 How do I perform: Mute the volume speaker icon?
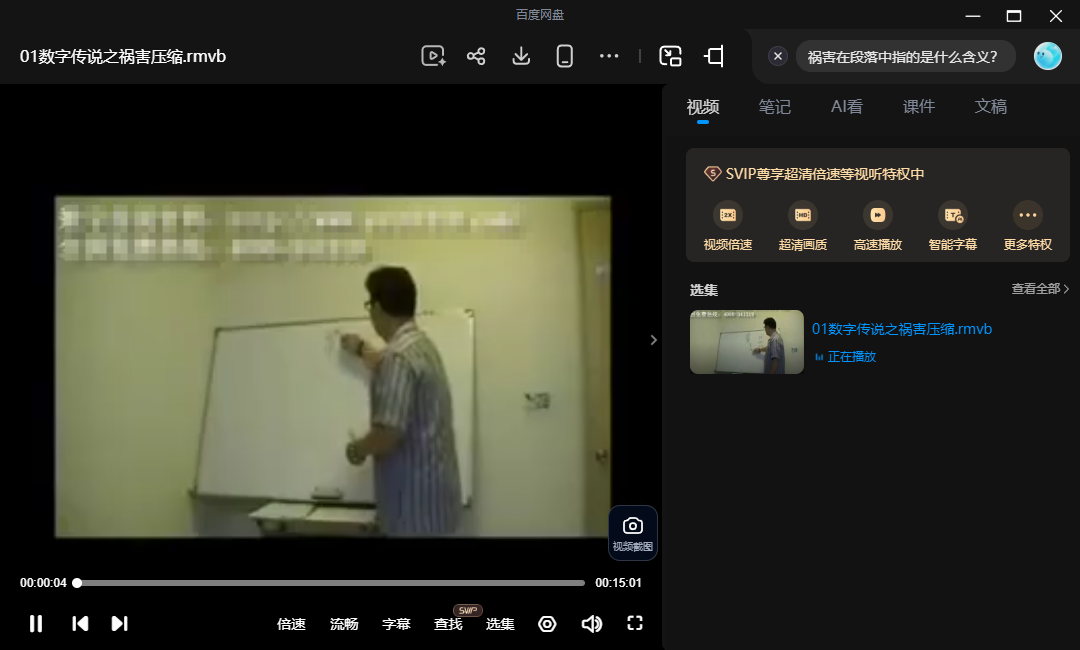[x=592, y=624]
